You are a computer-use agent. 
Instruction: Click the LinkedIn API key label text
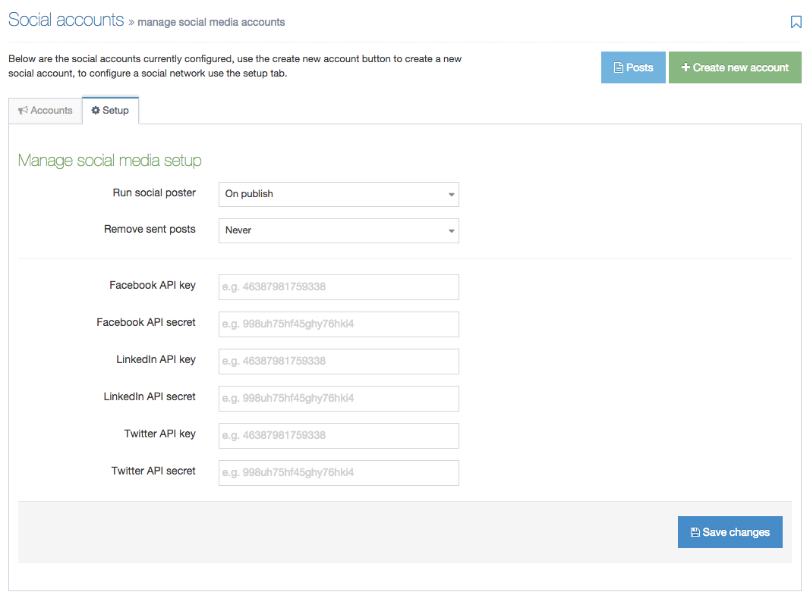(156, 359)
